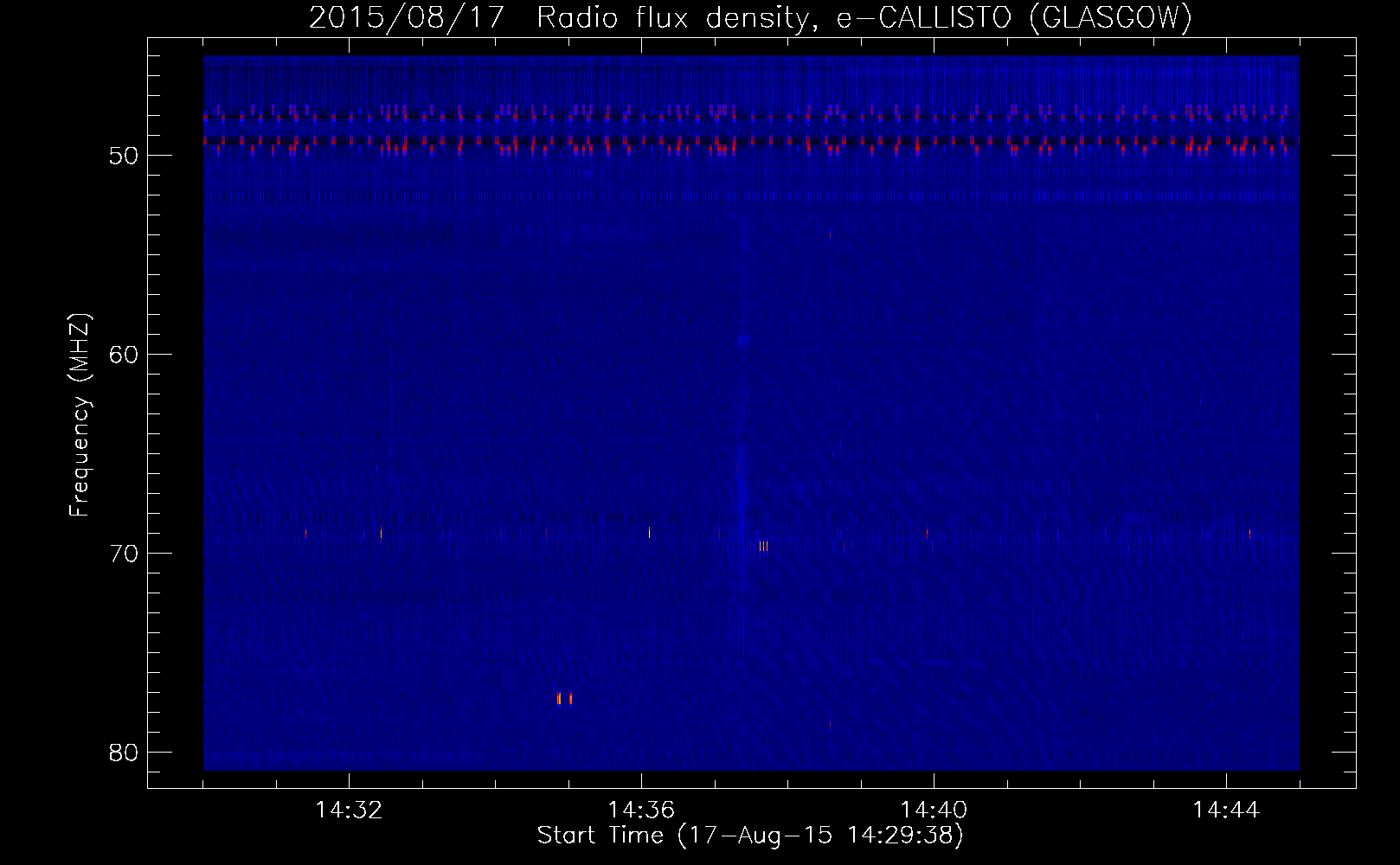Select the date 2015/08/17 in the title
Image resolution: width=1400 pixels, height=865 pixels.
[x=406, y=18]
